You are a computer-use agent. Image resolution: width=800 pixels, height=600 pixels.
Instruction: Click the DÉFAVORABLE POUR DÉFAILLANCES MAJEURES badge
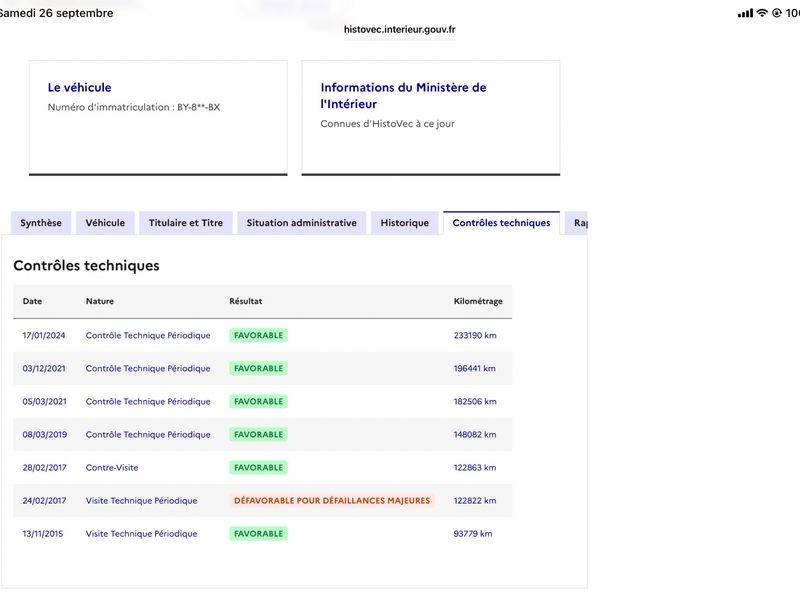[332, 501]
